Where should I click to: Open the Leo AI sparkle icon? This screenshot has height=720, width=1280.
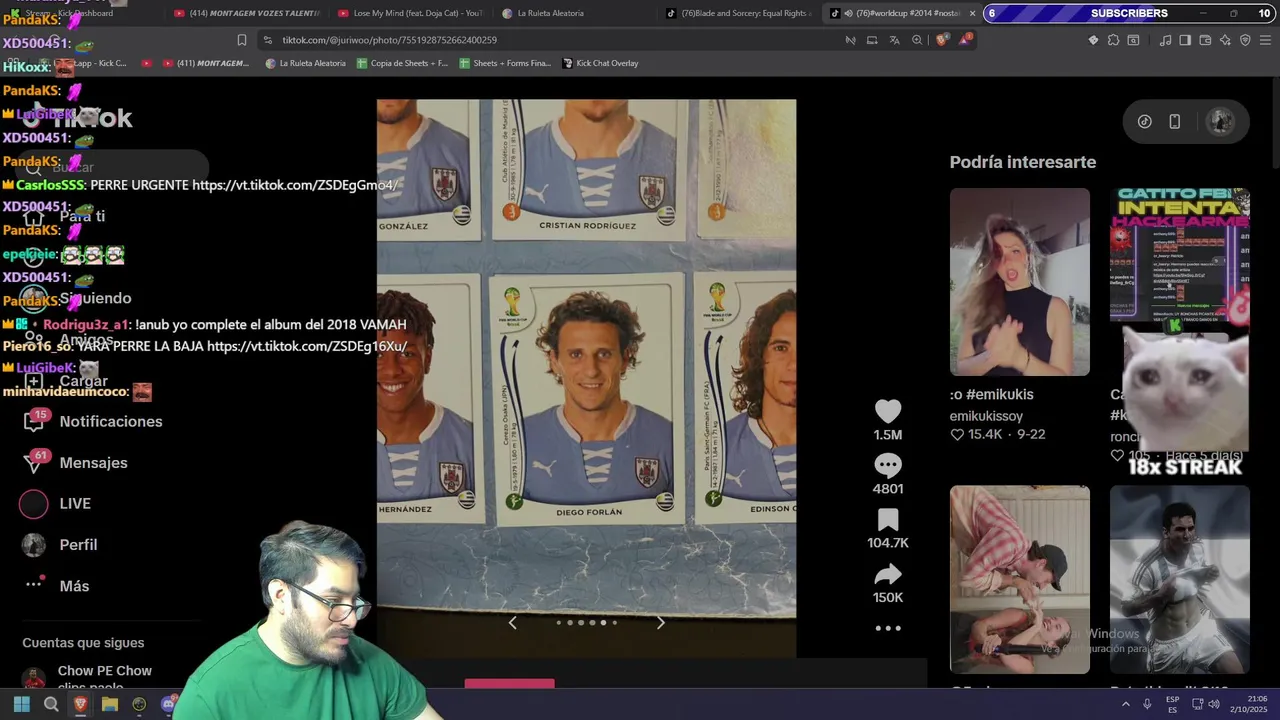pos(1225,40)
